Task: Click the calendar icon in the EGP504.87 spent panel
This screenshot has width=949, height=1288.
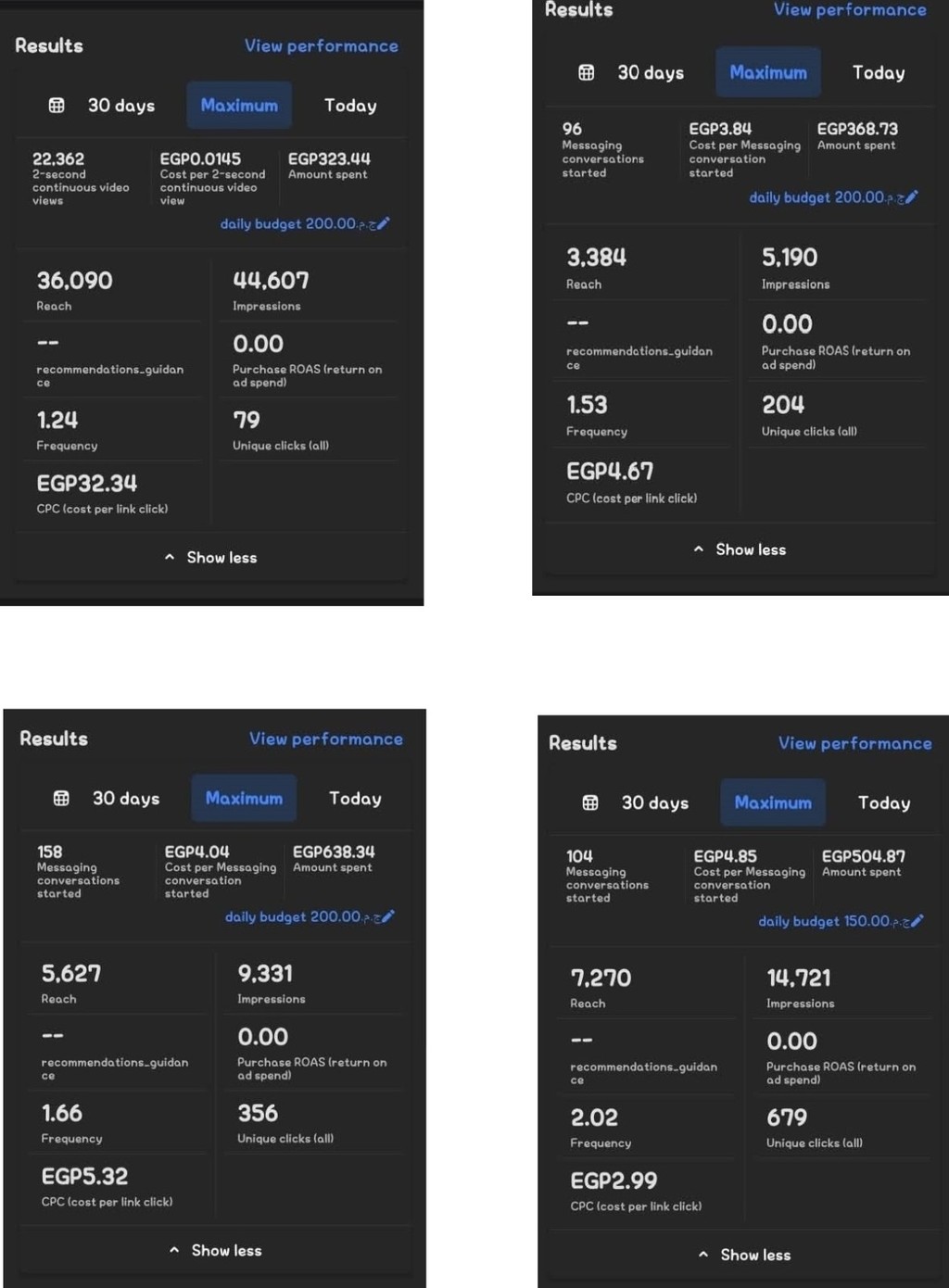Action: (x=590, y=803)
